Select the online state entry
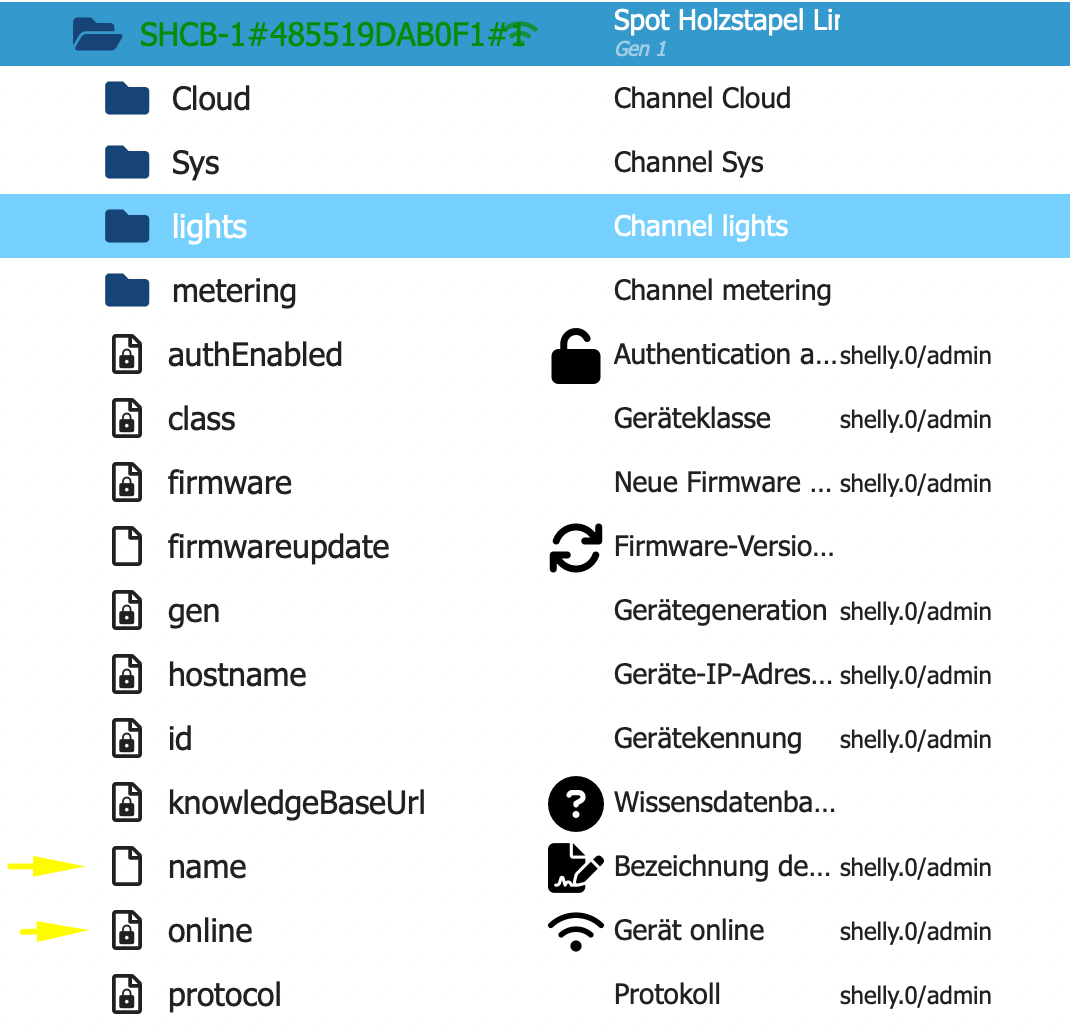The height and width of the screenshot is (1034, 1070). click(x=210, y=932)
